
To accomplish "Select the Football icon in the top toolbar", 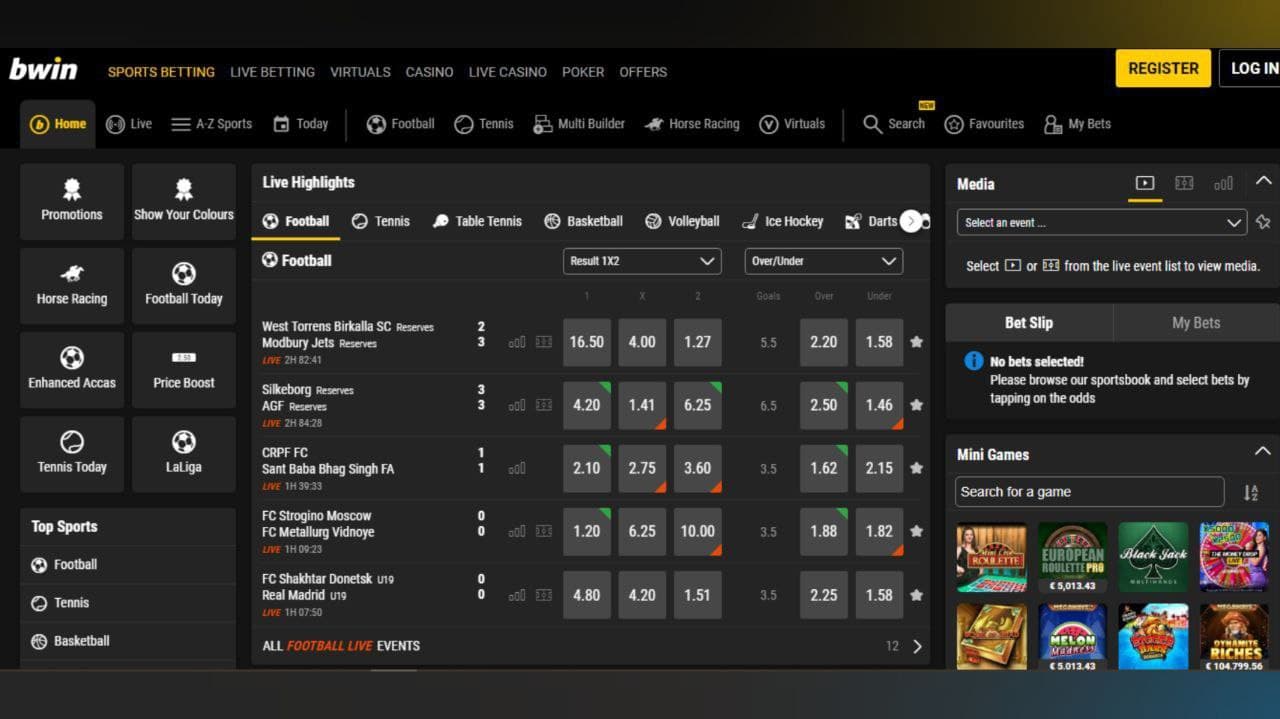I will 377,124.
